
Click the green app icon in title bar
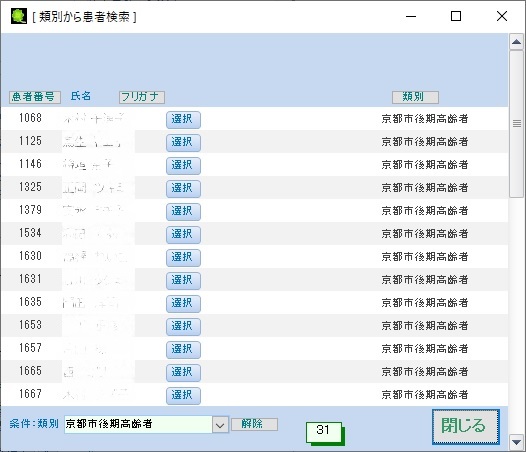19,16
